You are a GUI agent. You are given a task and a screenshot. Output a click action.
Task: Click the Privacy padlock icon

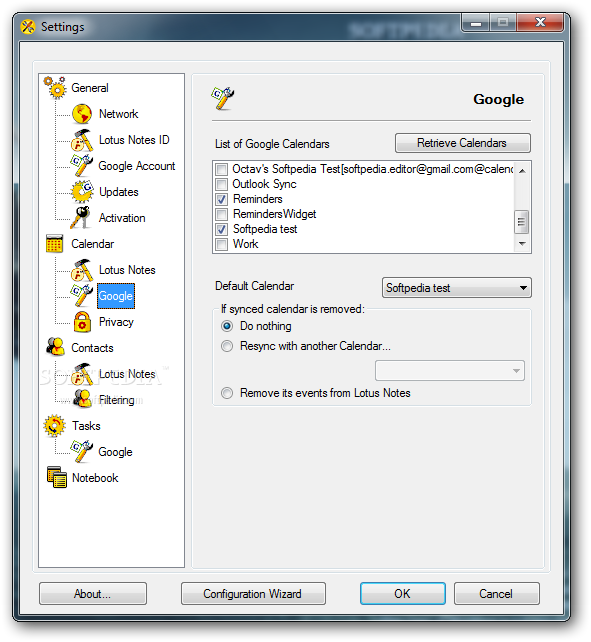[x=82, y=322]
